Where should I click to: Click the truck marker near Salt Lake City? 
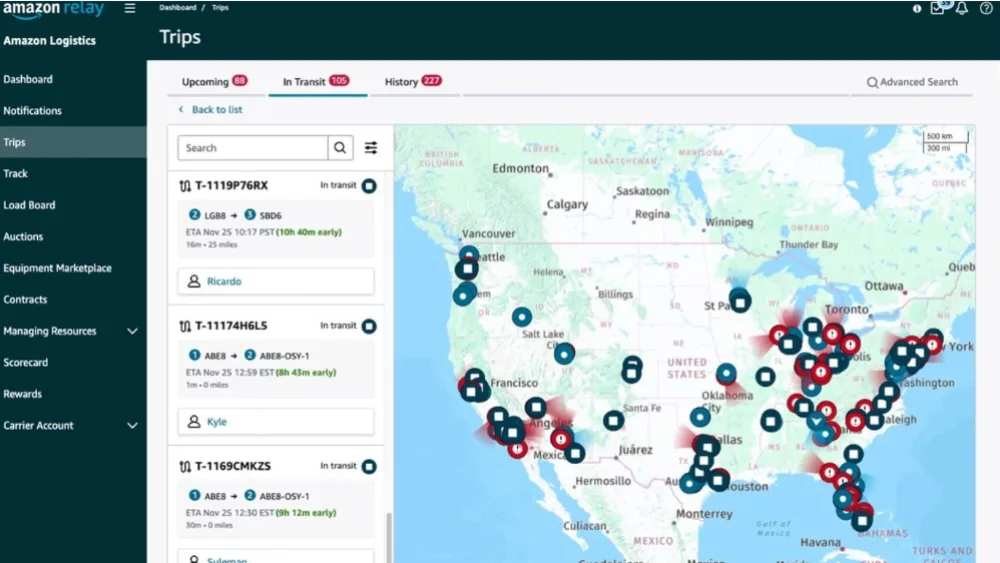[564, 354]
